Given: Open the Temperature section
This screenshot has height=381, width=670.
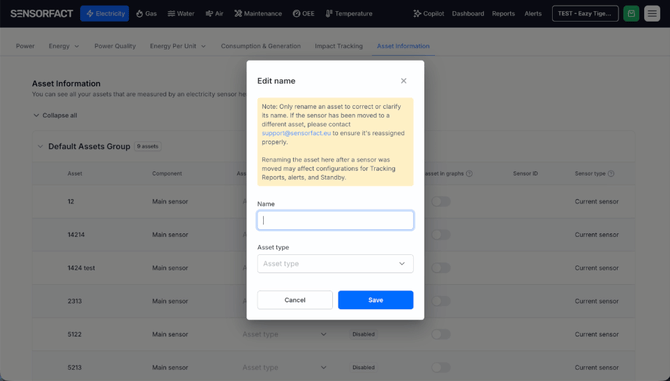Looking at the screenshot, I should pos(349,14).
